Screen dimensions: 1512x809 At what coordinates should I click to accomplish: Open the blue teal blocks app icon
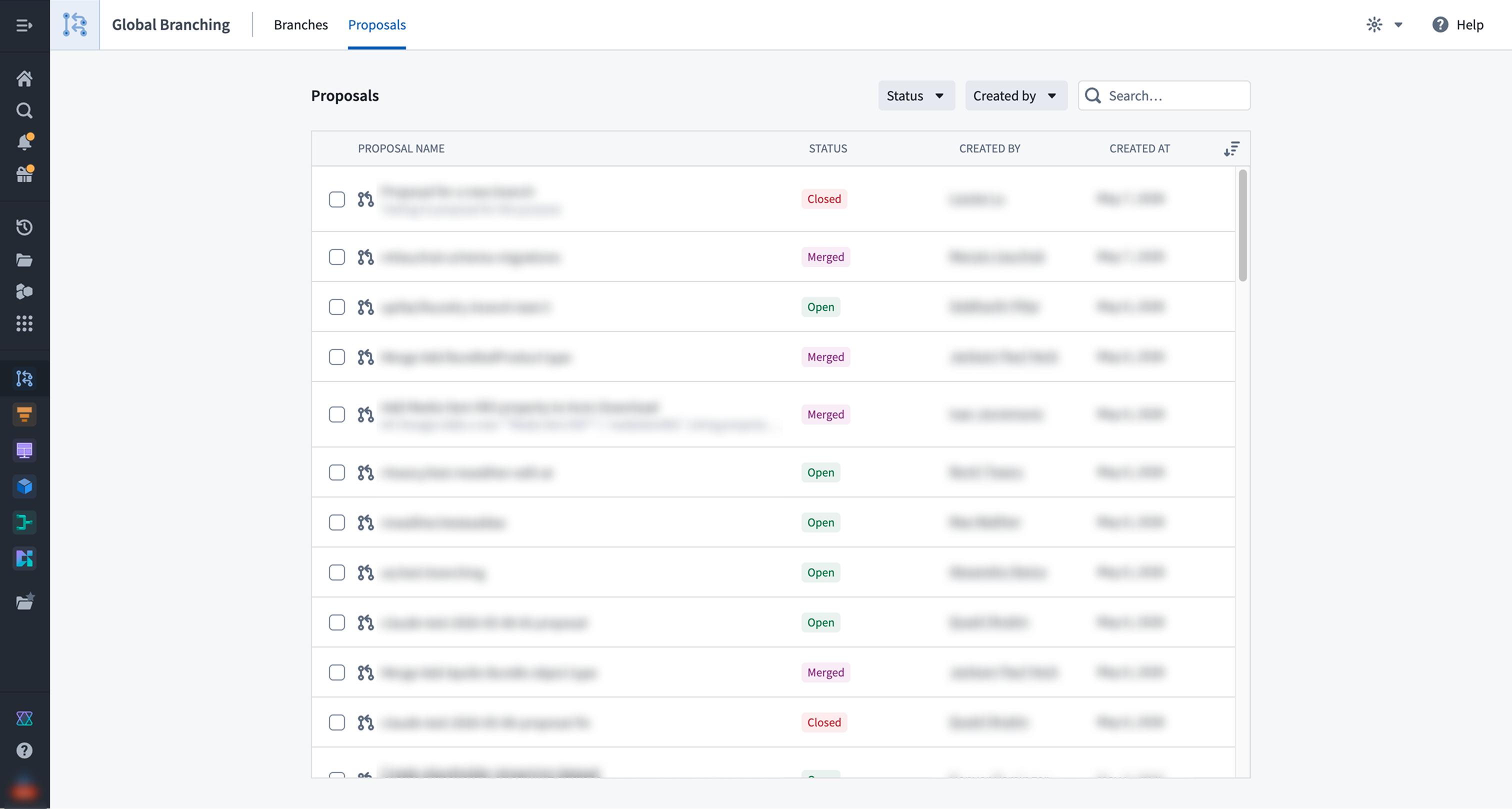point(24,558)
